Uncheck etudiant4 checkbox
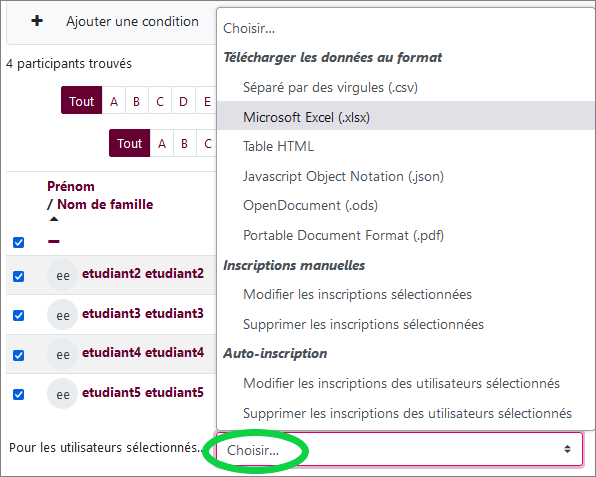The height and width of the screenshot is (477, 596). [x=19, y=355]
